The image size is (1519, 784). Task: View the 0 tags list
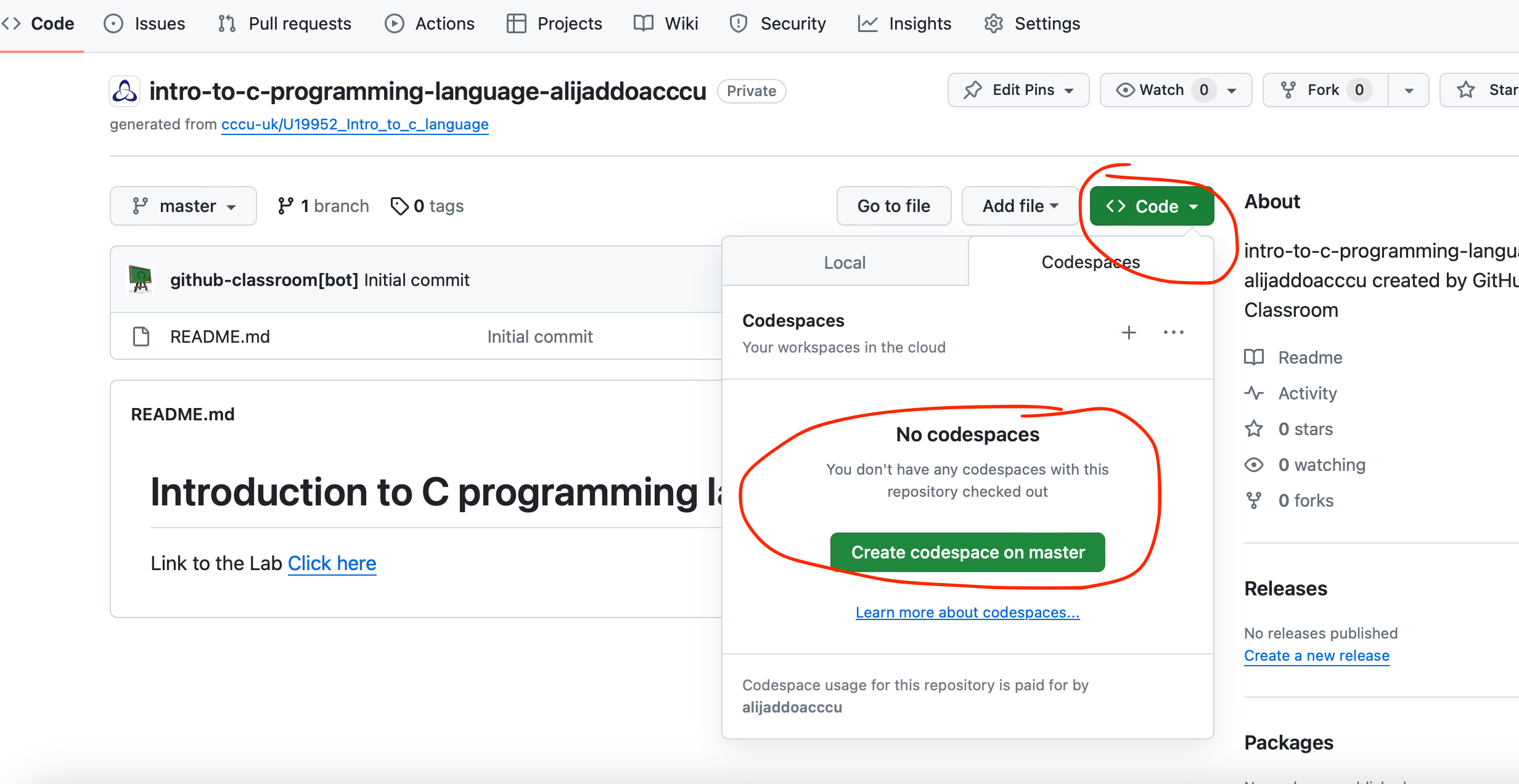(x=427, y=206)
